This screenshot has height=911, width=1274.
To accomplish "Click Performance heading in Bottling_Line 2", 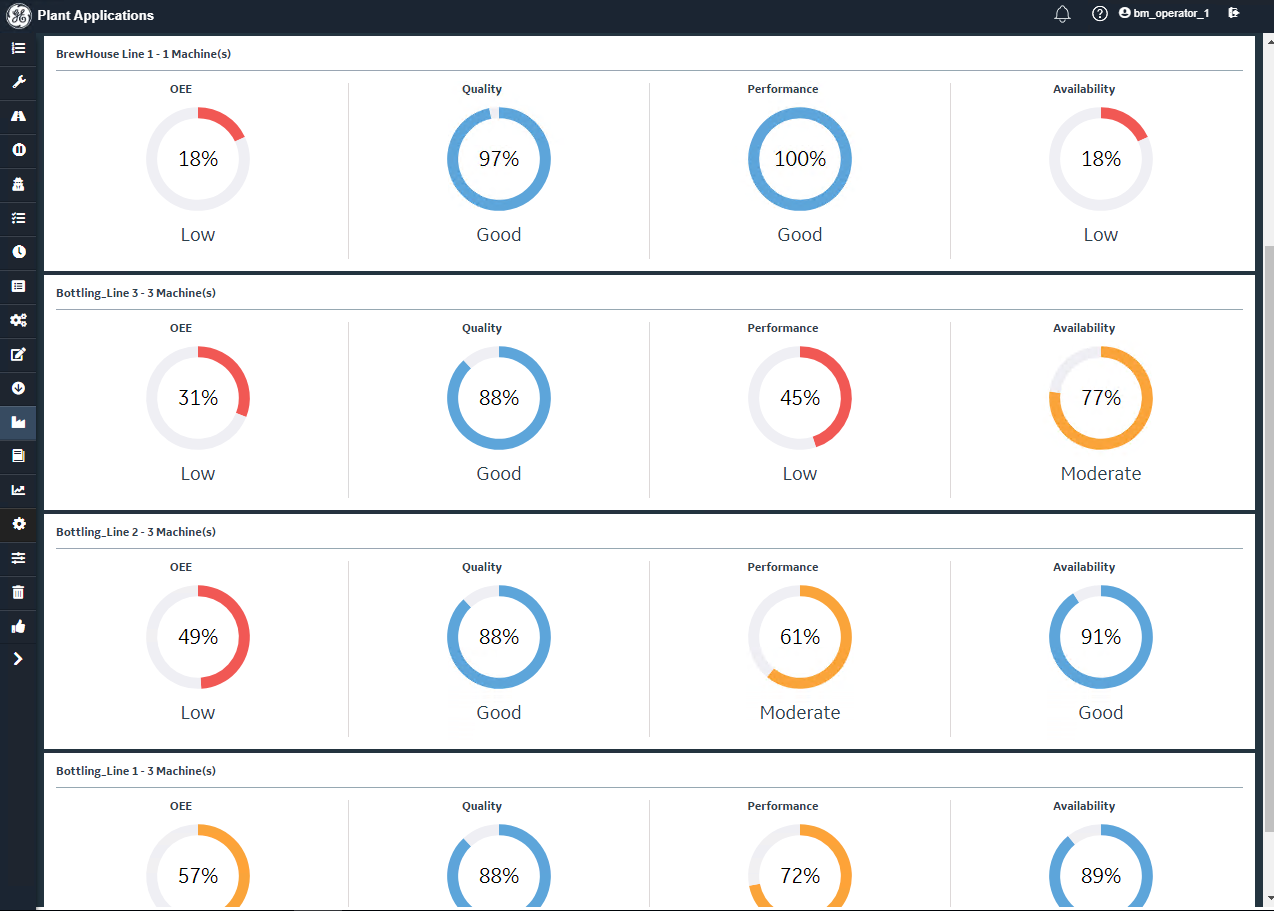I will (783, 567).
